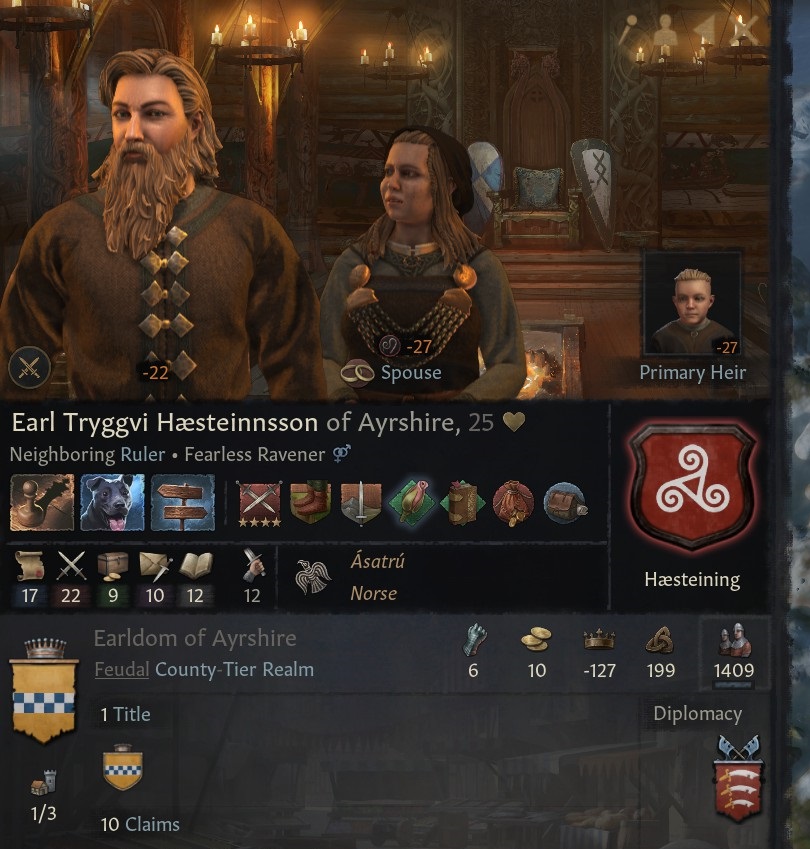
Task: Click the red shield with axes emblem
Action: (739, 778)
